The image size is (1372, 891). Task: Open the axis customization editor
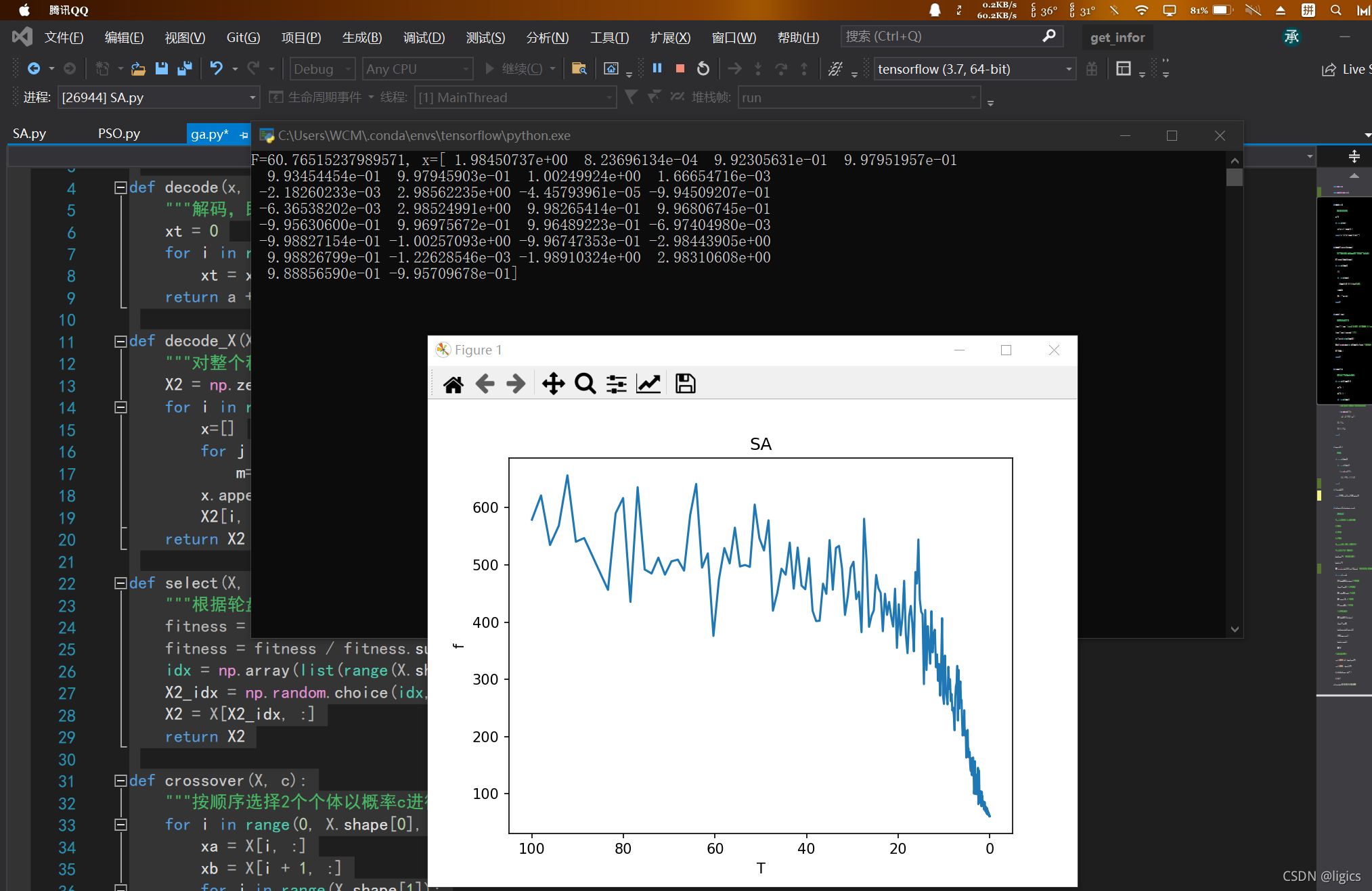648,383
